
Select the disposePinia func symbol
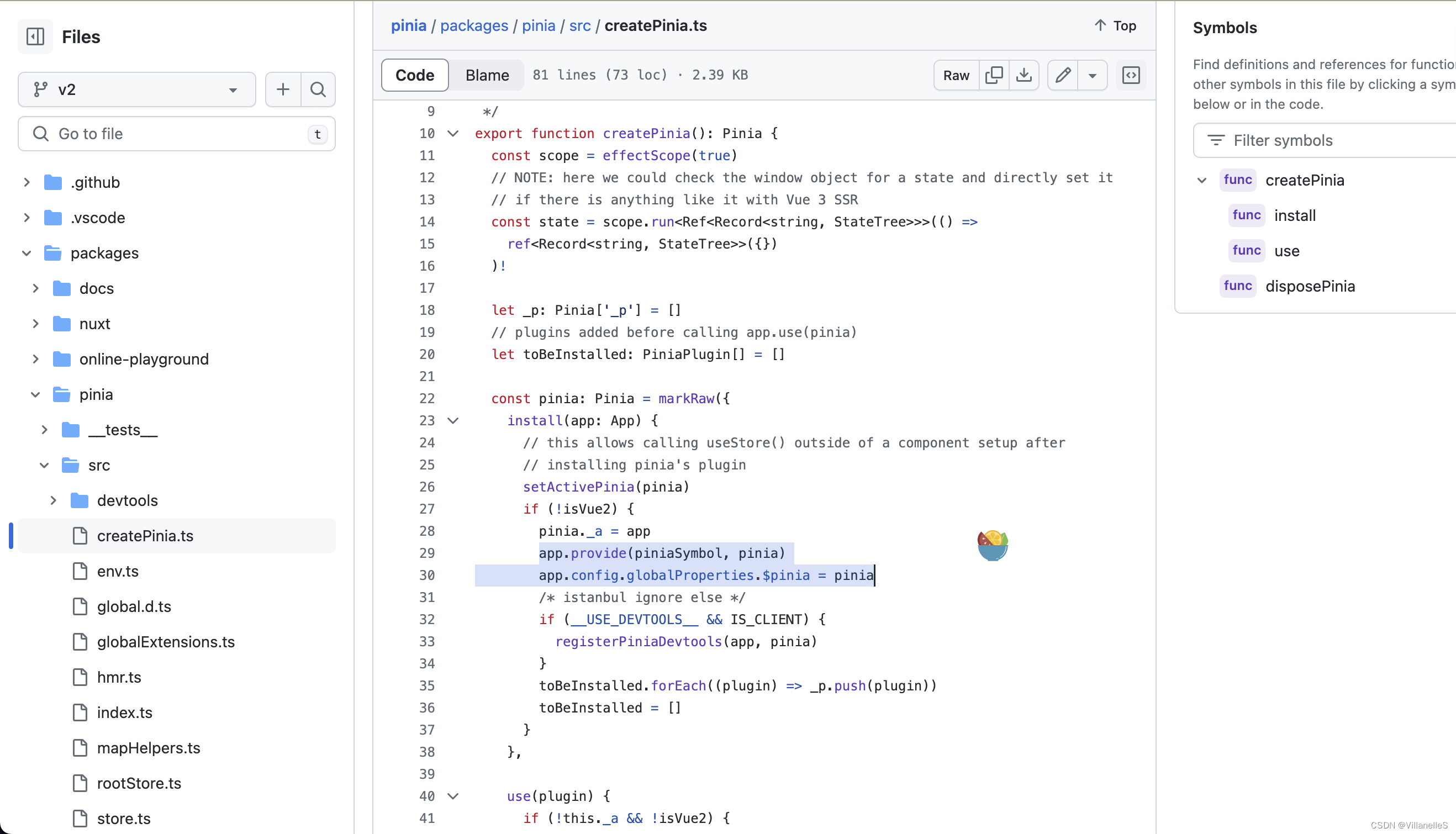(x=1310, y=286)
